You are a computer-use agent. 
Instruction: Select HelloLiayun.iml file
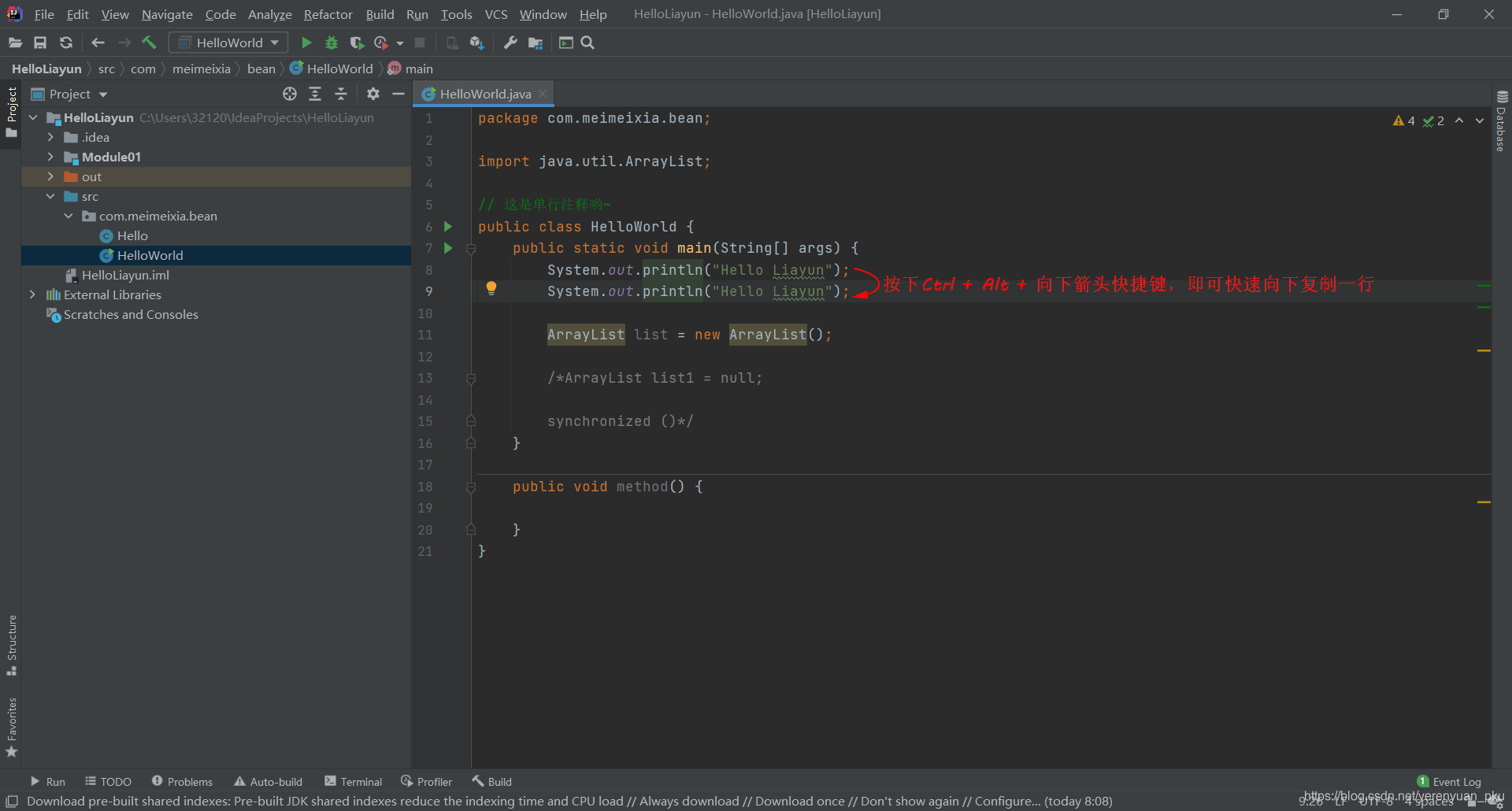125,275
